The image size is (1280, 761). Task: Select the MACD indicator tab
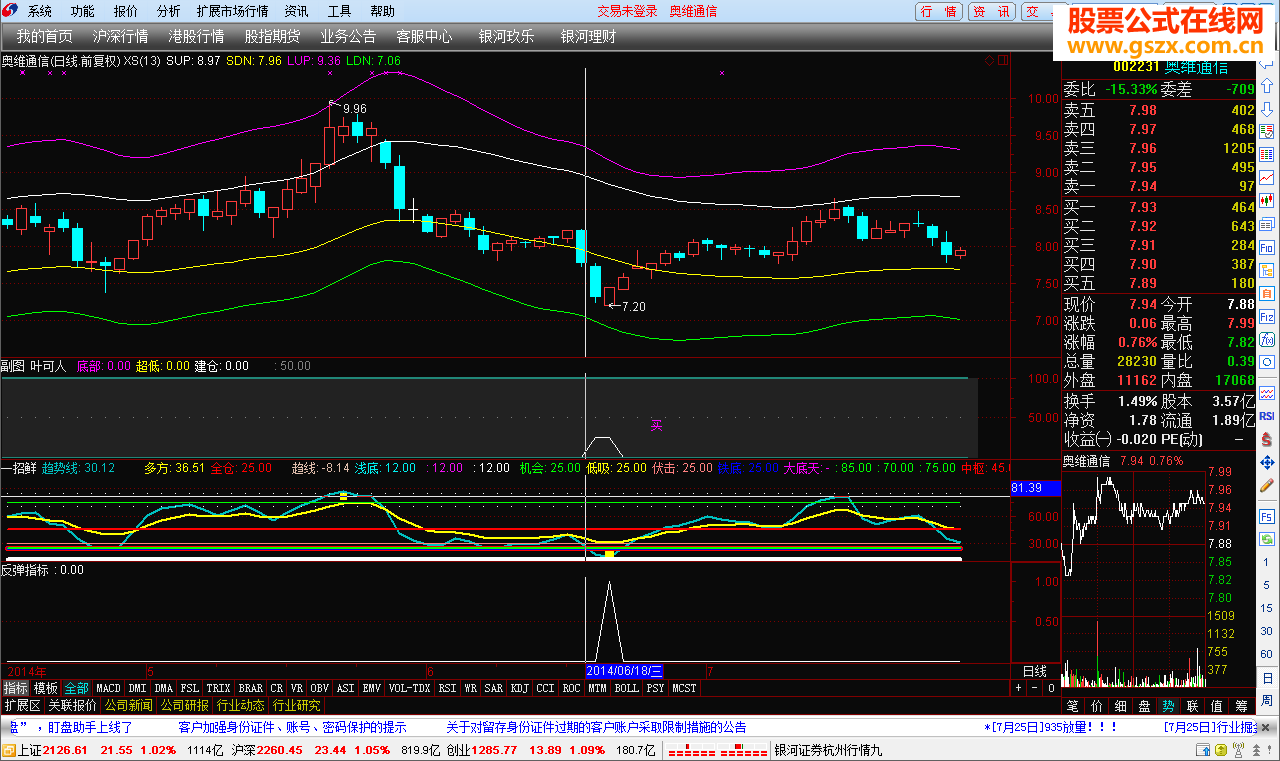108,688
